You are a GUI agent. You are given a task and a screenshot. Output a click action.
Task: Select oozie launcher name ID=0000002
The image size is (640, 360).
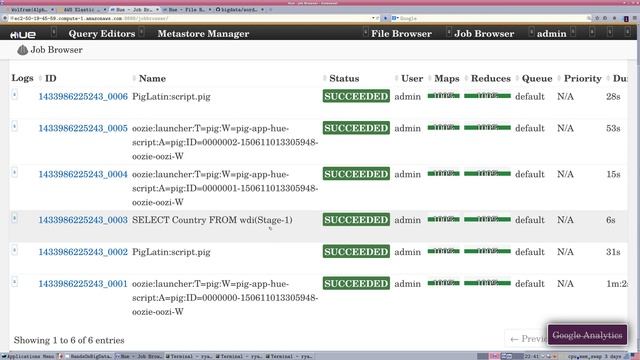[x=225, y=142]
